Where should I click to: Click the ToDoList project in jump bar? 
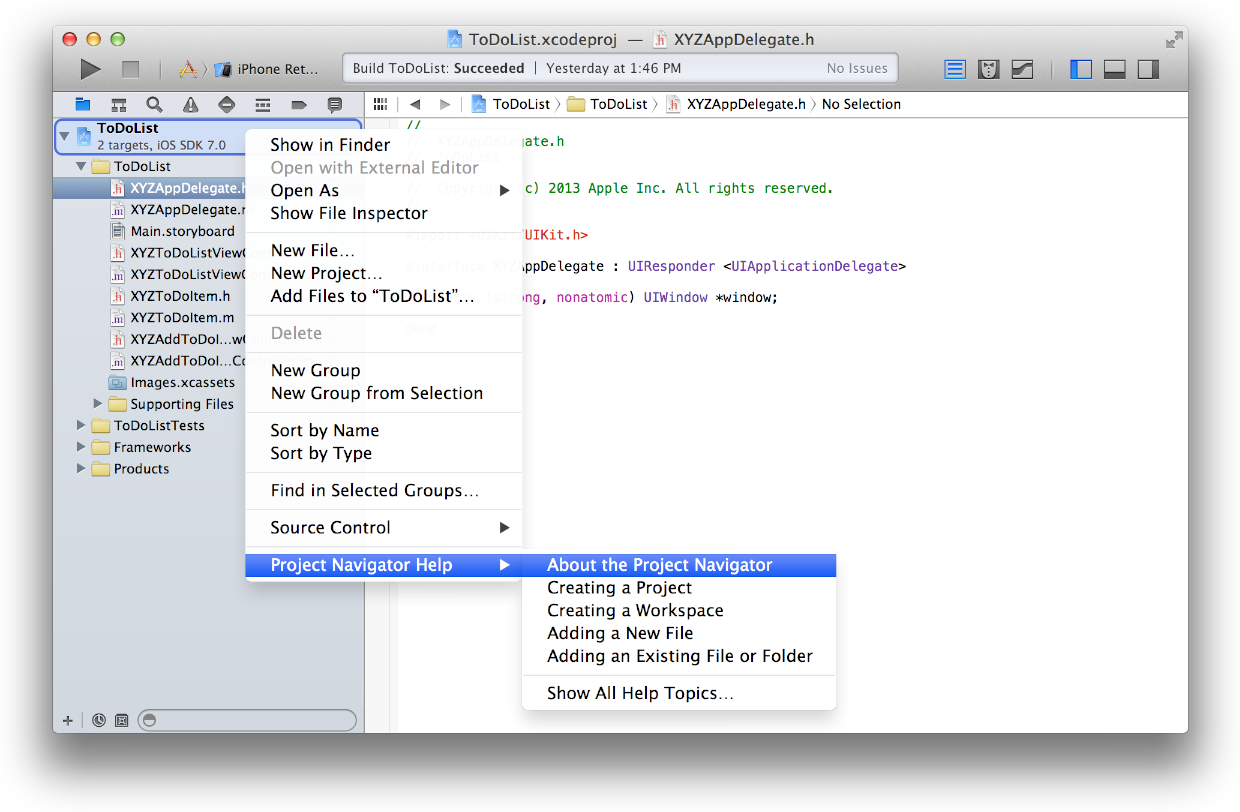511,104
